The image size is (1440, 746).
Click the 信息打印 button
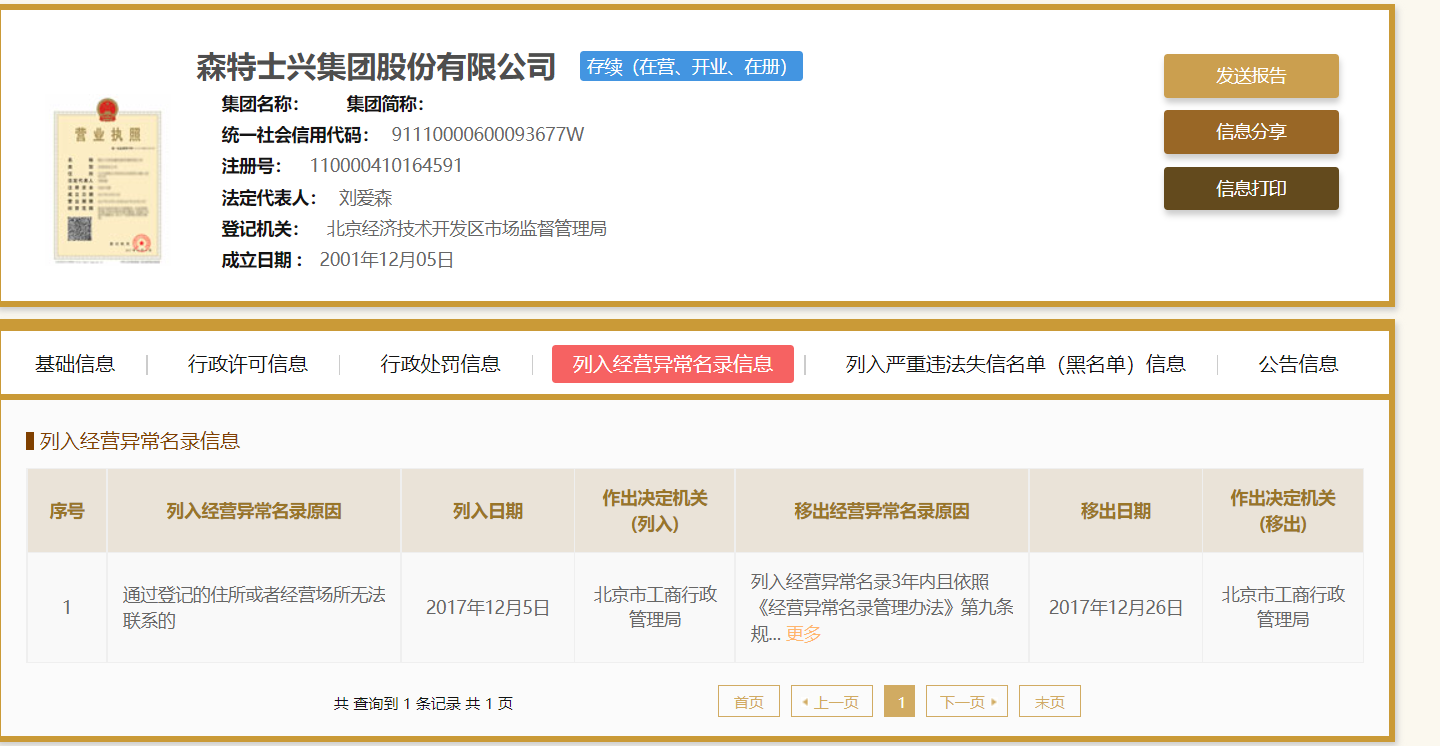[x=1251, y=188]
